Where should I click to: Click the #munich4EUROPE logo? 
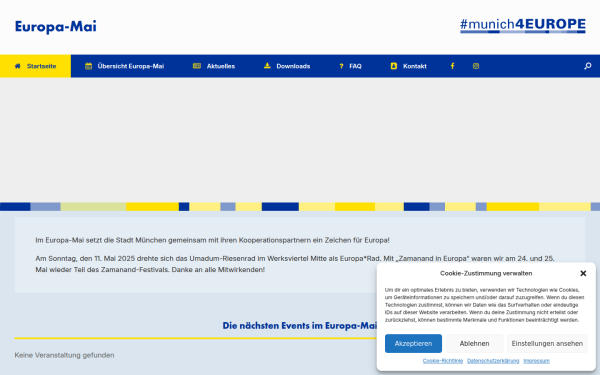click(x=523, y=26)
